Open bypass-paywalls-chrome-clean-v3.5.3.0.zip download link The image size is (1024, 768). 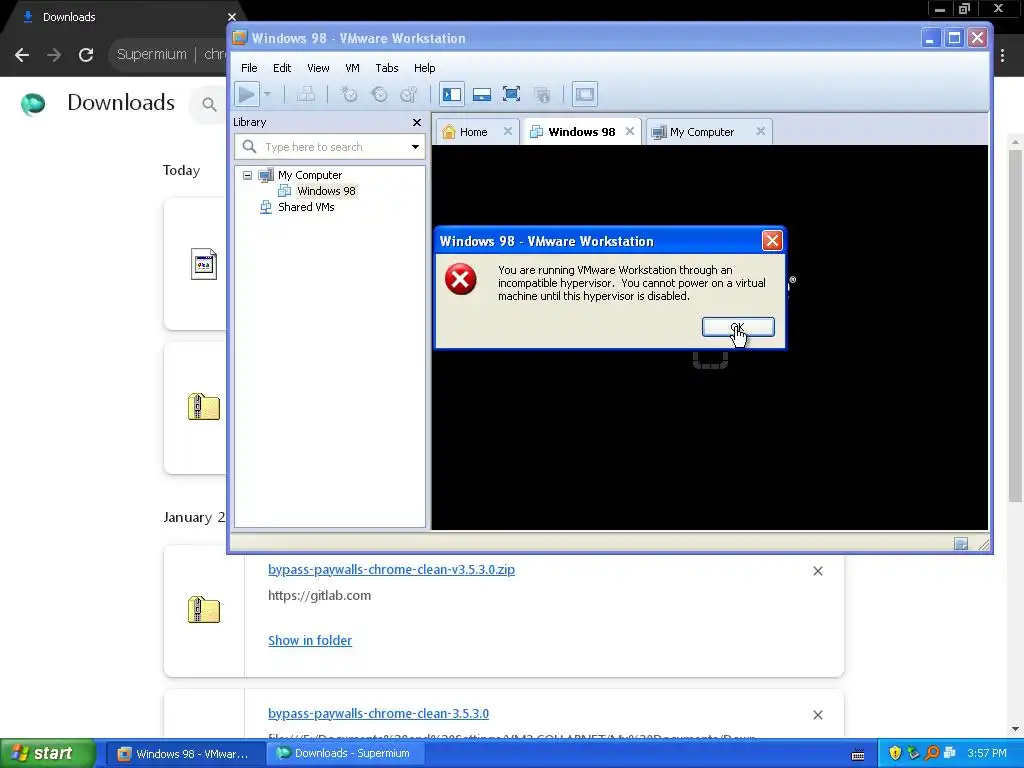tap(391, 569)
